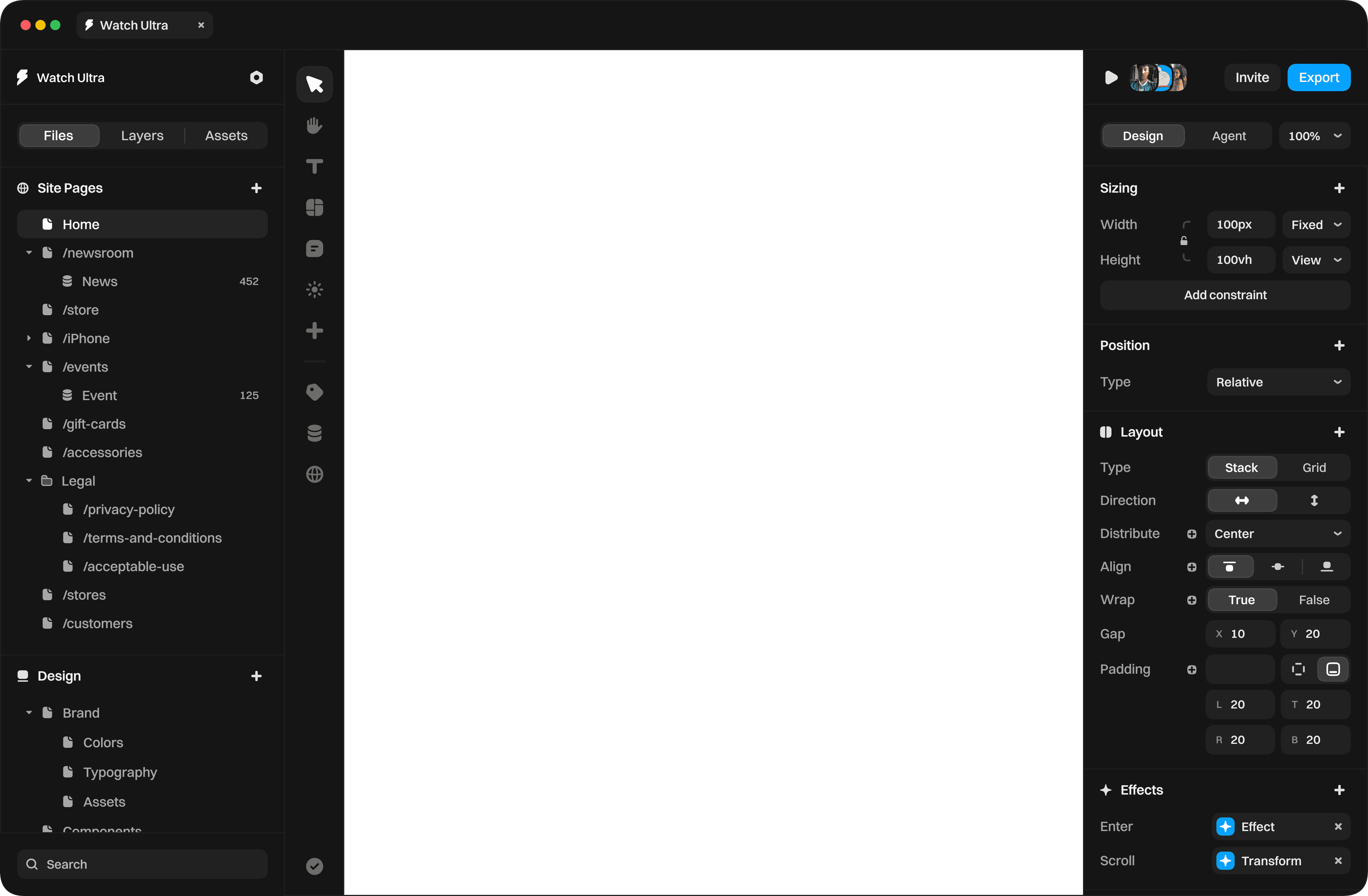1368x896 pixels.
Task: Set direction to vertical
Action: (1314, 501)
